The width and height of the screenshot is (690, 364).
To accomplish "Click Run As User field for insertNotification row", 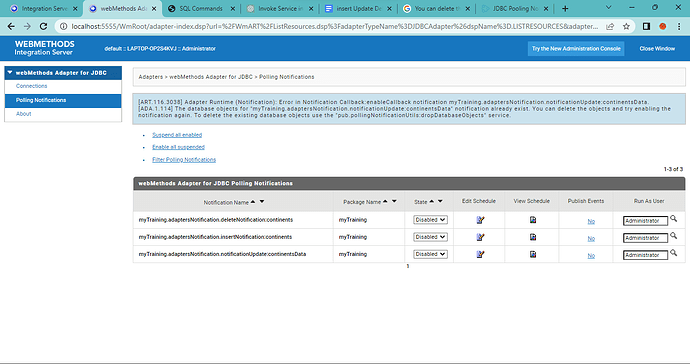I will pos(645,238).
